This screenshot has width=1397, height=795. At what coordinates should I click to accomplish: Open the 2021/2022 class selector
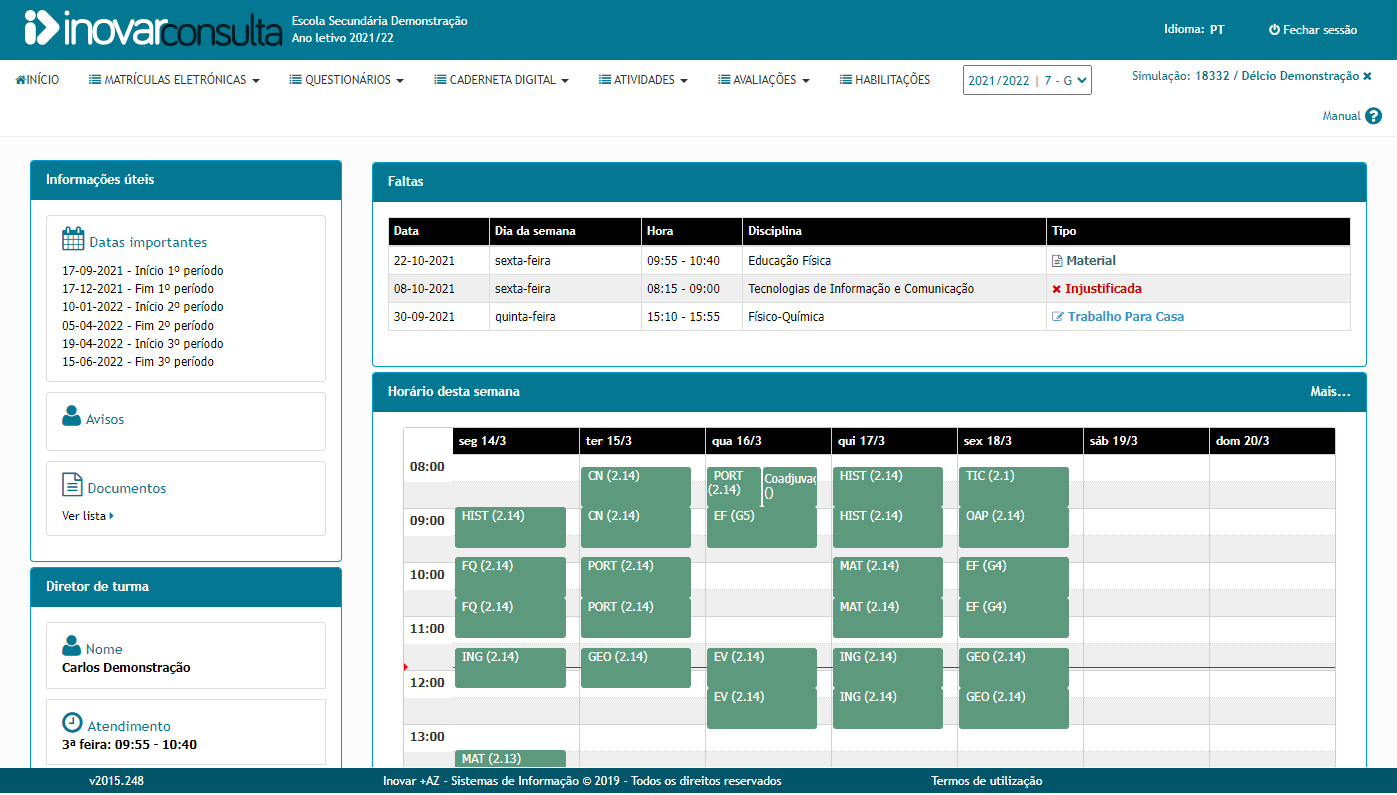point(1027,79)
